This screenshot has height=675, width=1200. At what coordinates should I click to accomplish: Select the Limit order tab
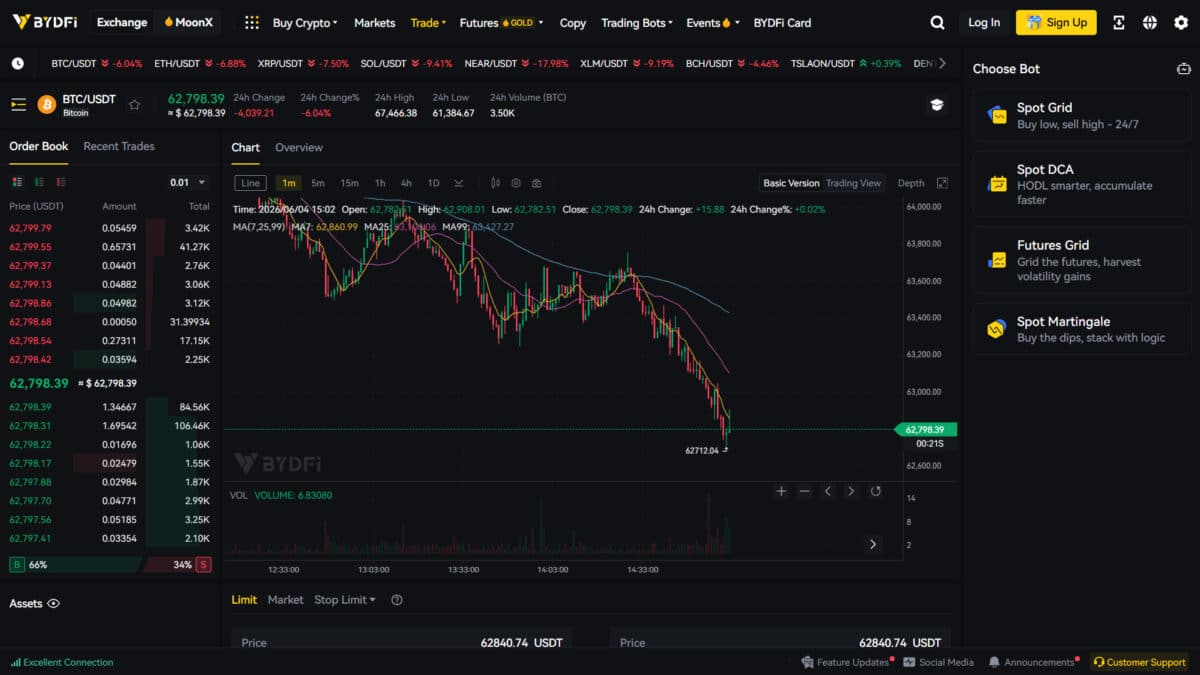pyautogui.click(x=244, y=600)
